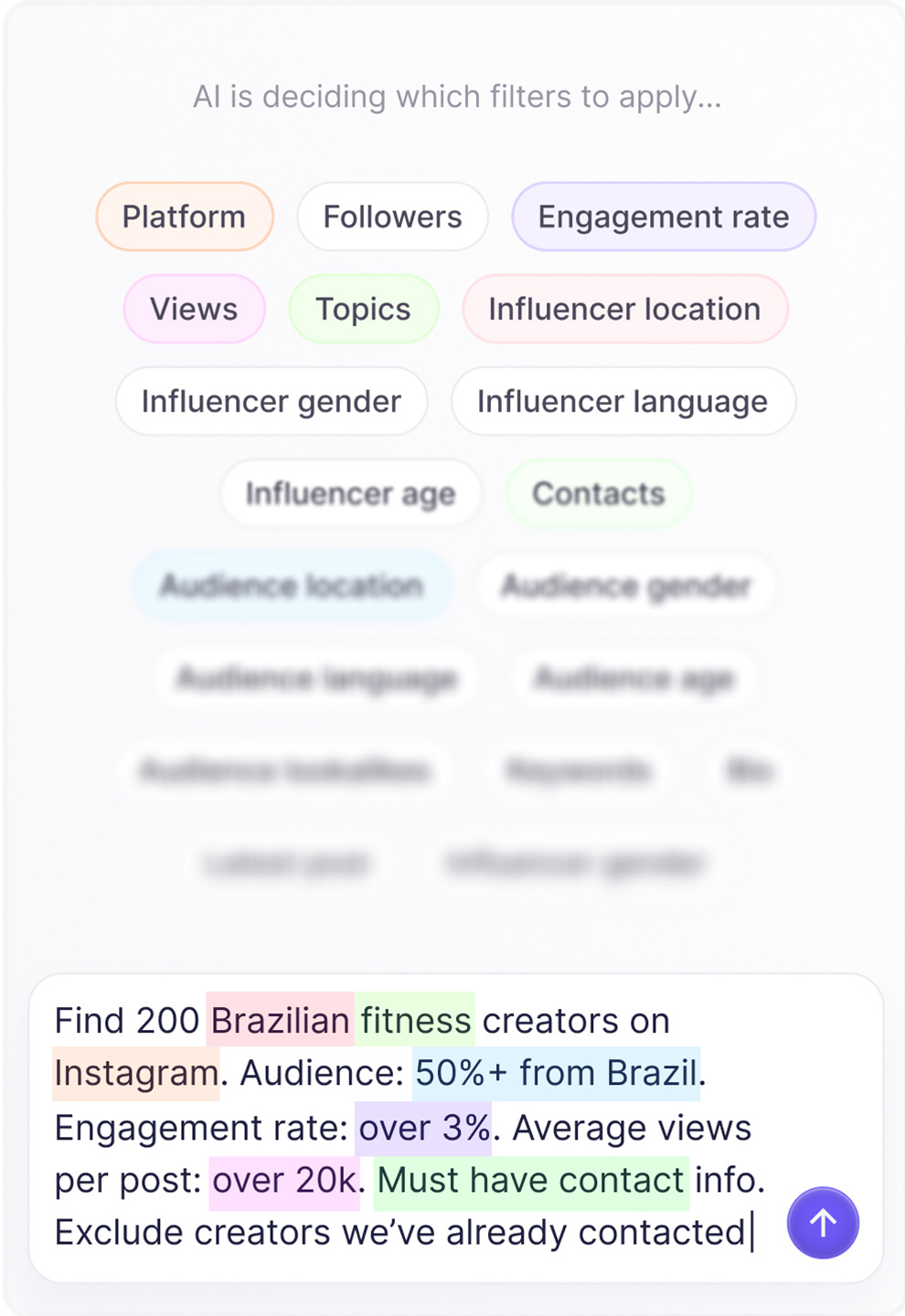The height and width of the screenshot is (1316, 905).
Task: Click the highlighted phrase over 3%
Action: coord(424,1128)
